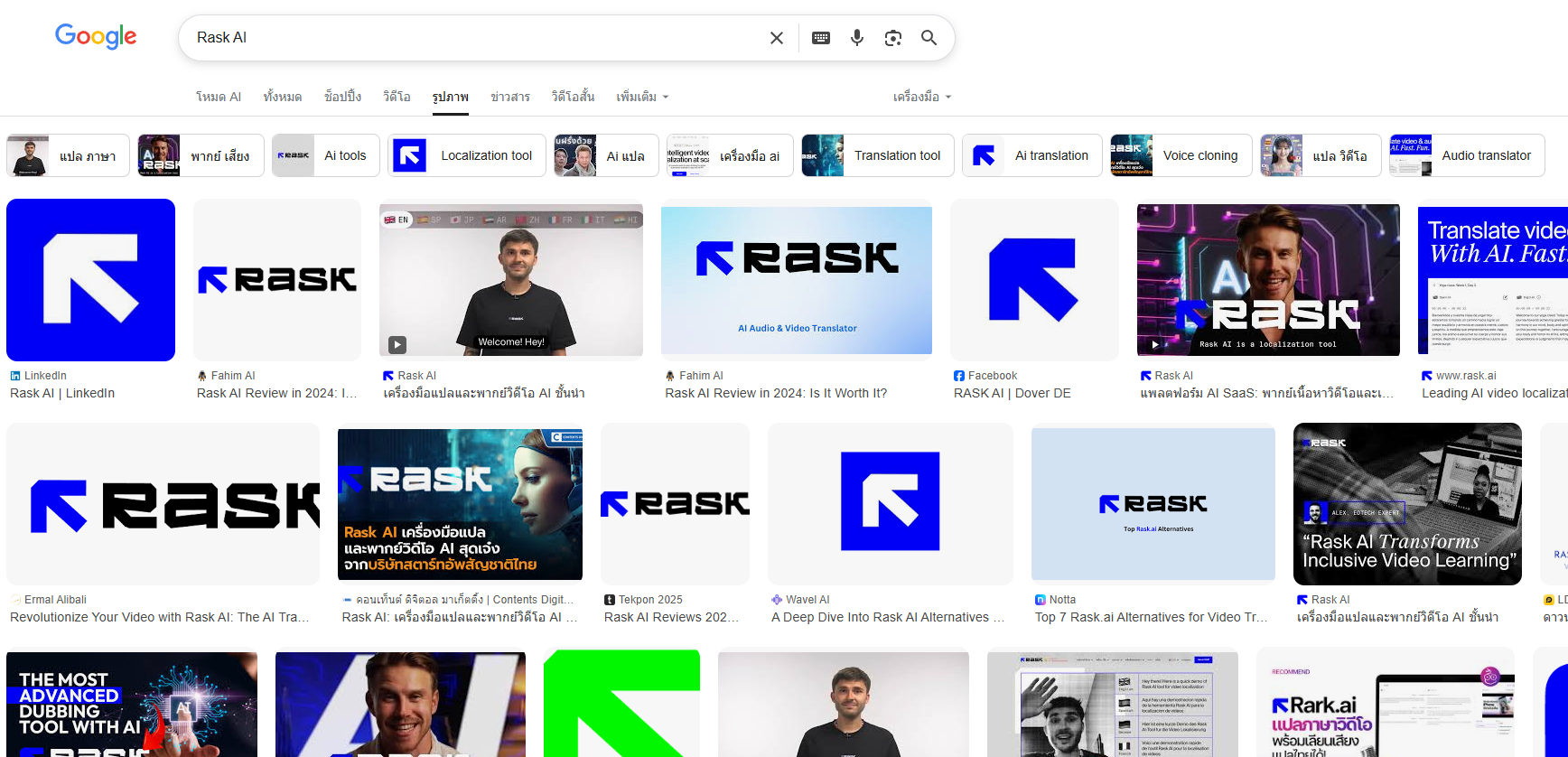
Task: Filter by Translation tool chip
Action: pyautogui.click(x=878, y=155)
